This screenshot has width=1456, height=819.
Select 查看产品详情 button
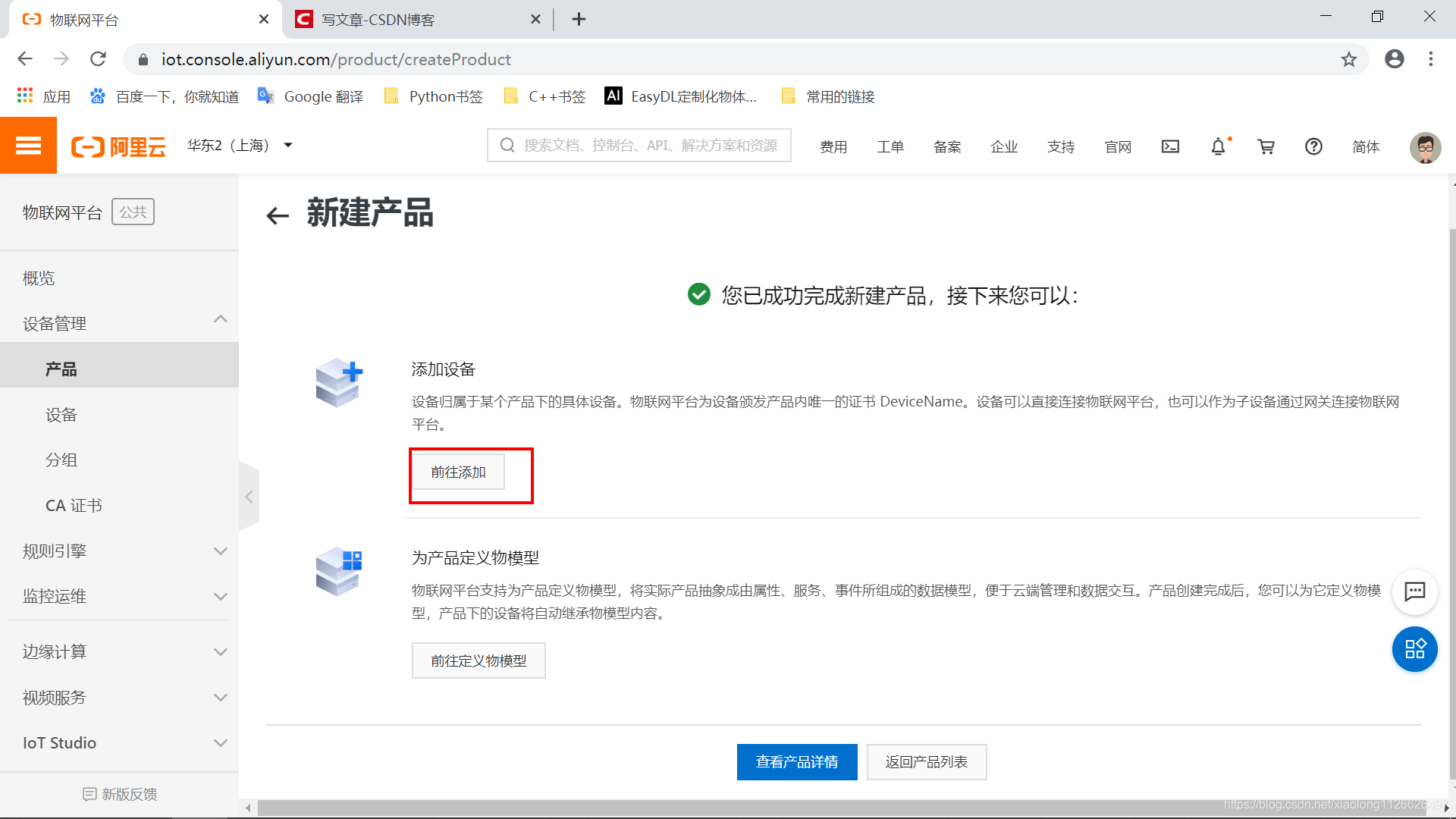pyautogui.click(x=796, y=761)
